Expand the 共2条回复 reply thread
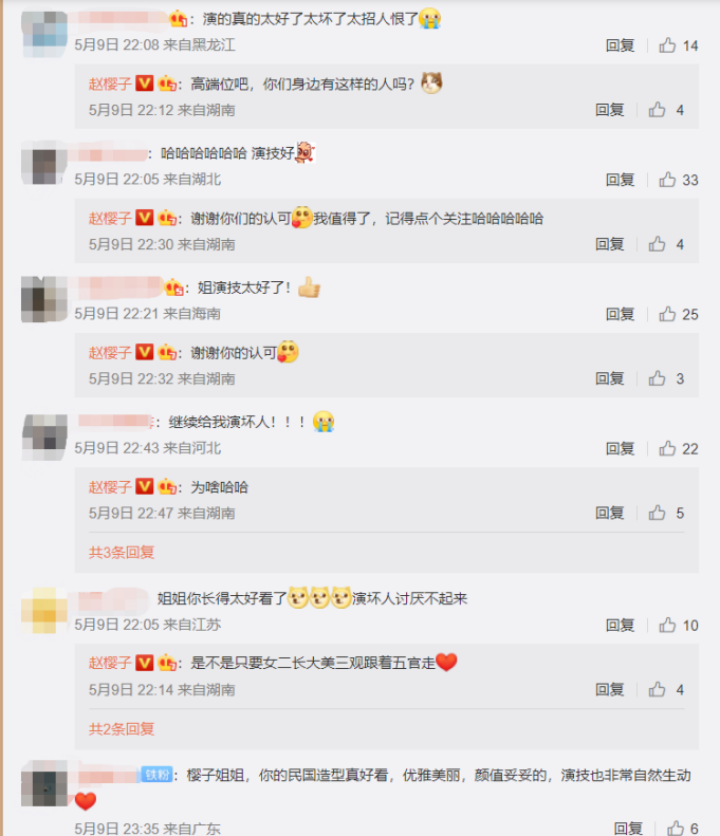This screenshot has height=836, width=720. coord(122,729)
